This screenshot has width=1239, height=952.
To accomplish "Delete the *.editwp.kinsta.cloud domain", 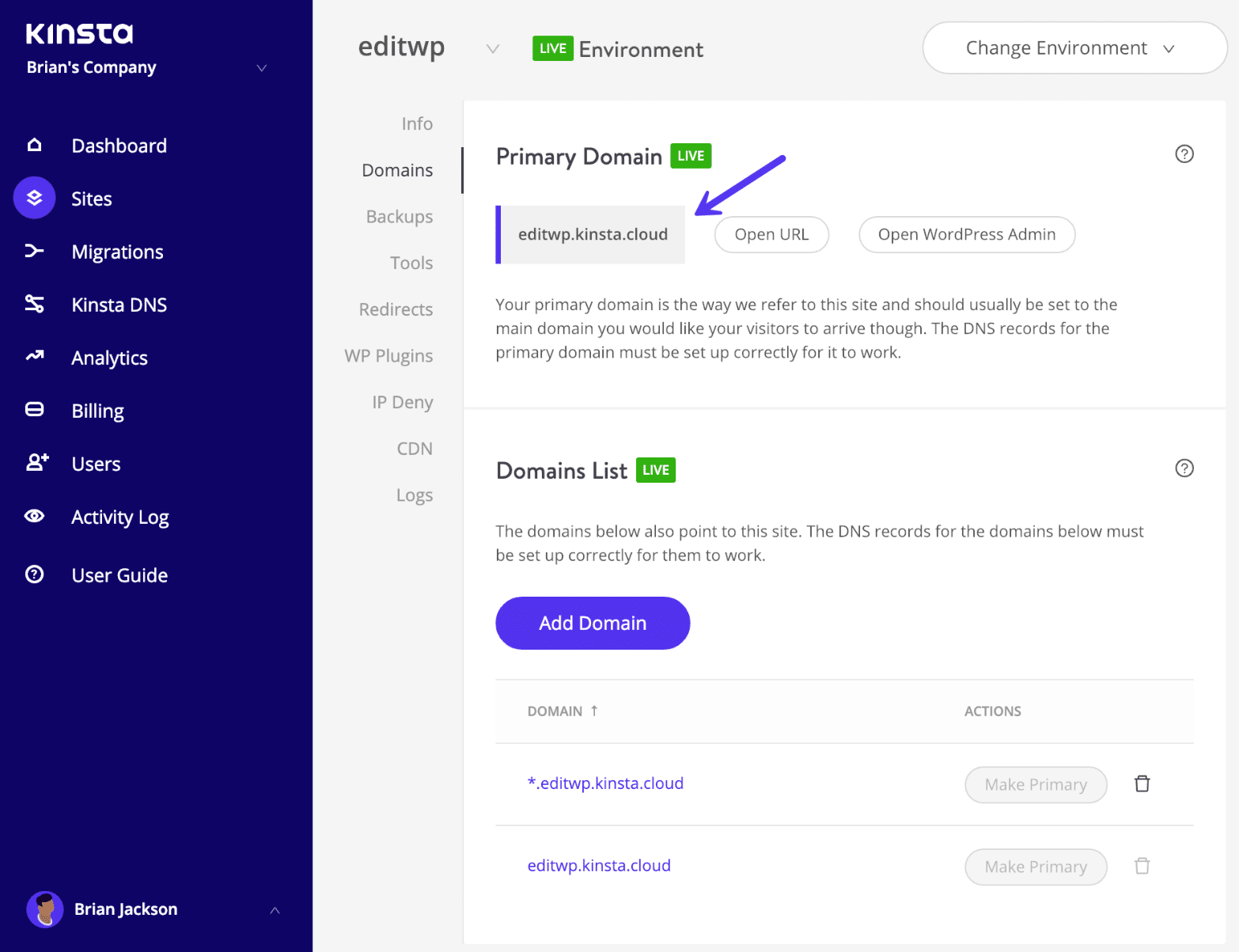I will tap(1142, 783).
